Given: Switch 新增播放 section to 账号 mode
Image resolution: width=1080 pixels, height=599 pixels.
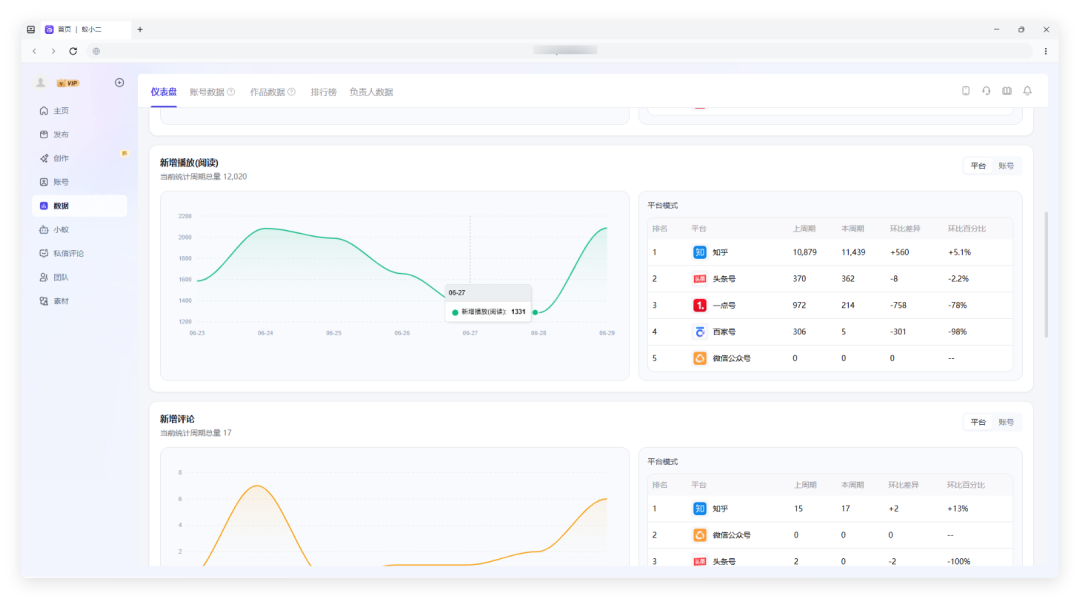Looking at the screenshot, I should tap(1006, 166).
